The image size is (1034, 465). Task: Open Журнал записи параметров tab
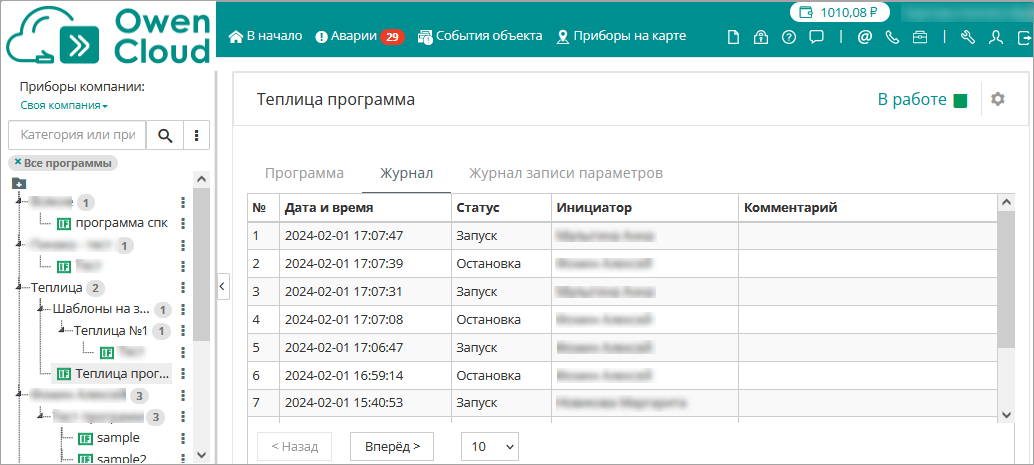566,173
